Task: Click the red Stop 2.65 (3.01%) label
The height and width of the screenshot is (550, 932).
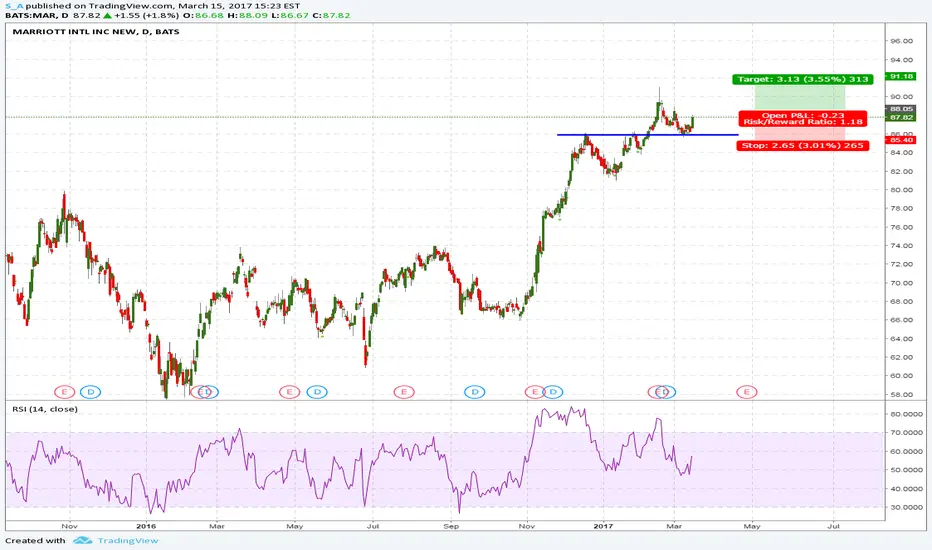Action: (802, 145)
